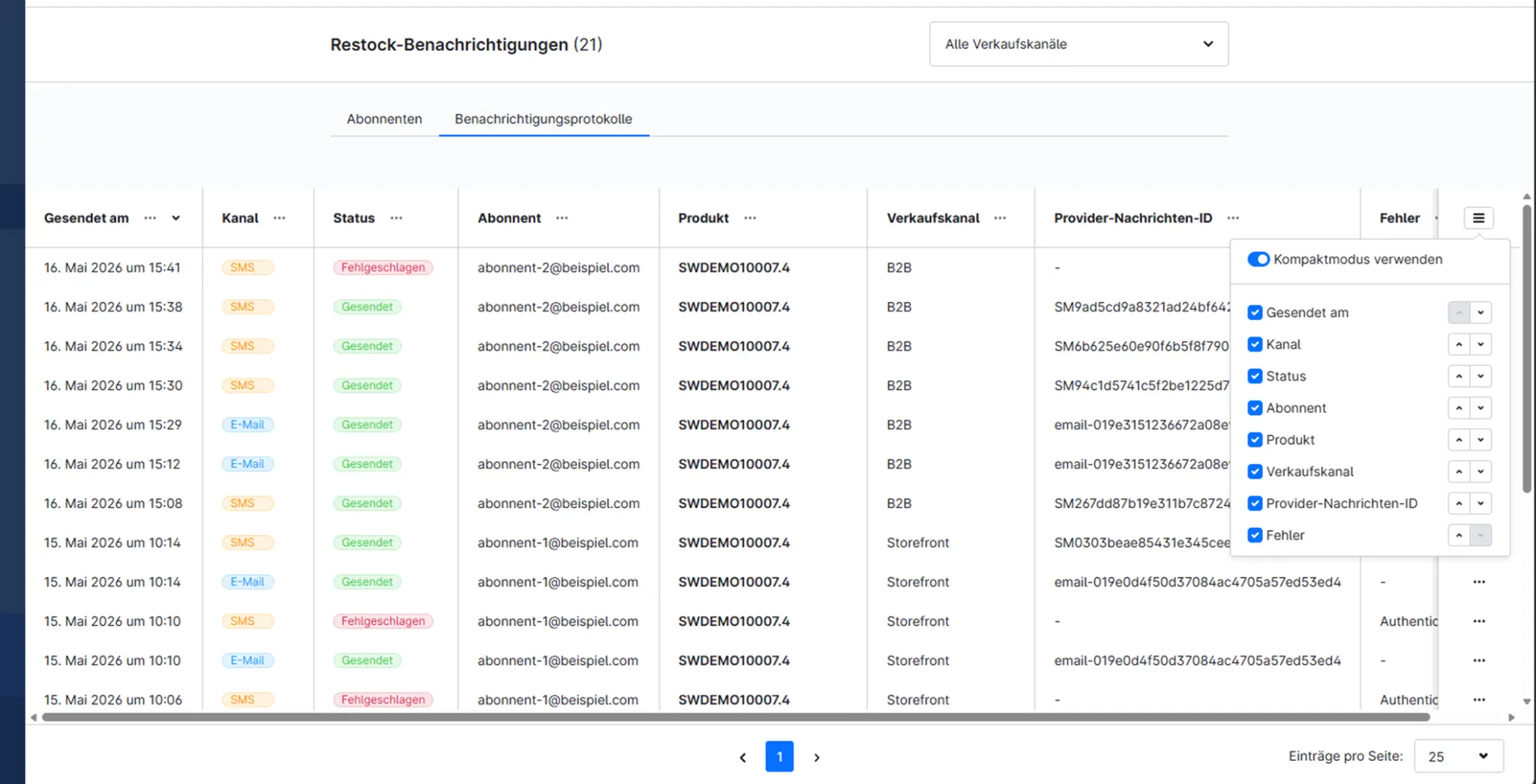This screenshot has width=1536, height=784.
Task: Open row actions for 15. Mai 10:10 E-Mail row
Action: 1479,660
